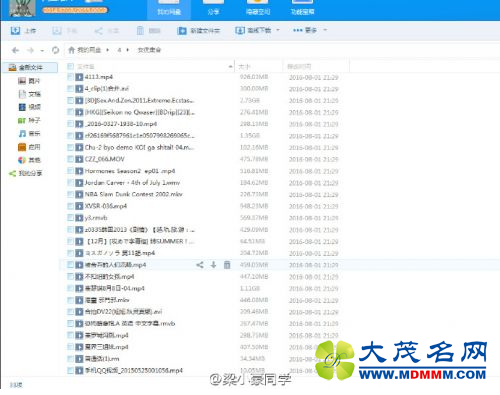Tick the checkbox for XVSR-036.mp4
500x395 pixels.
tap(70, 206)
